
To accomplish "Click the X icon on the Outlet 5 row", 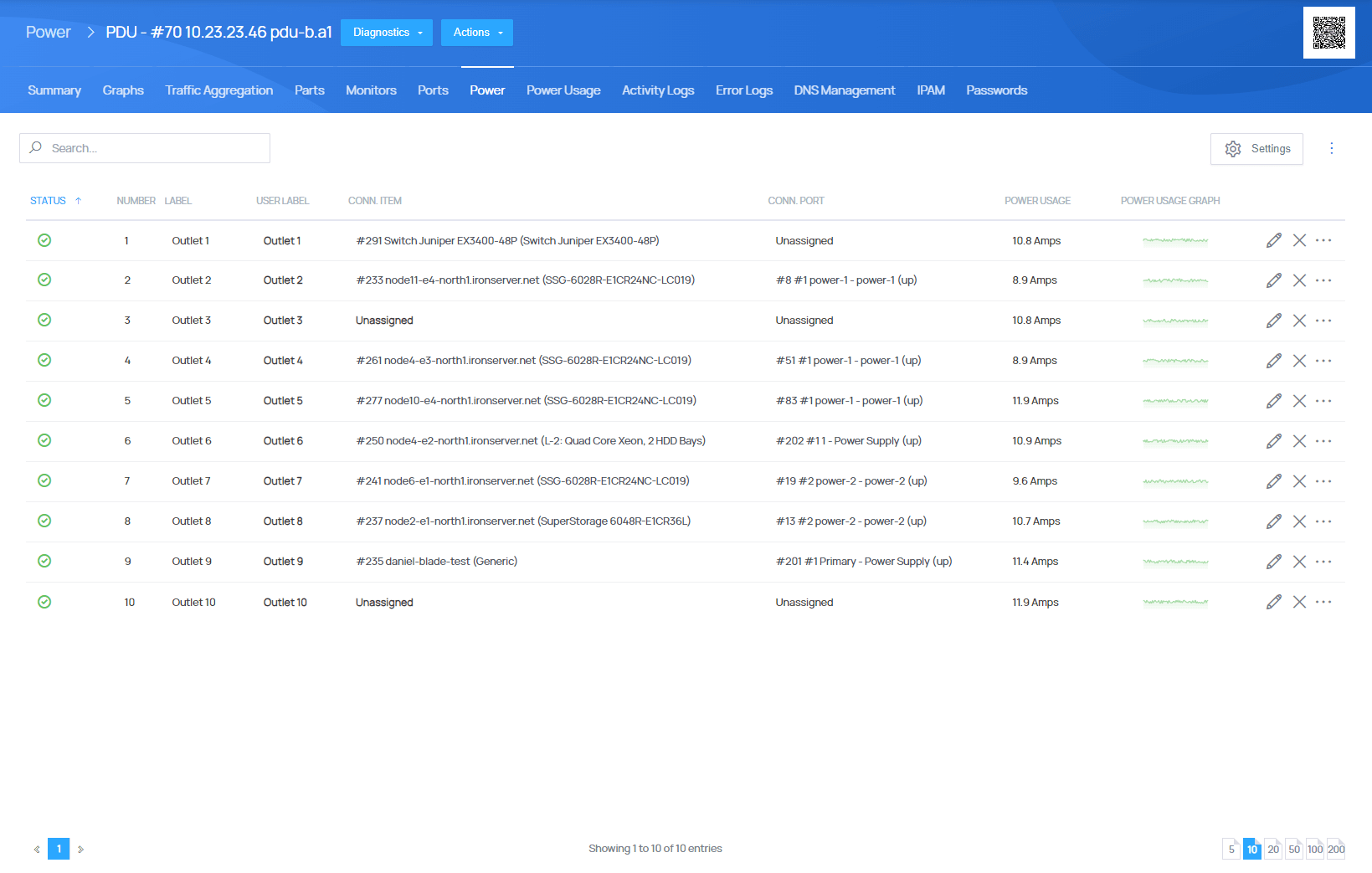I will [1299, 401].
